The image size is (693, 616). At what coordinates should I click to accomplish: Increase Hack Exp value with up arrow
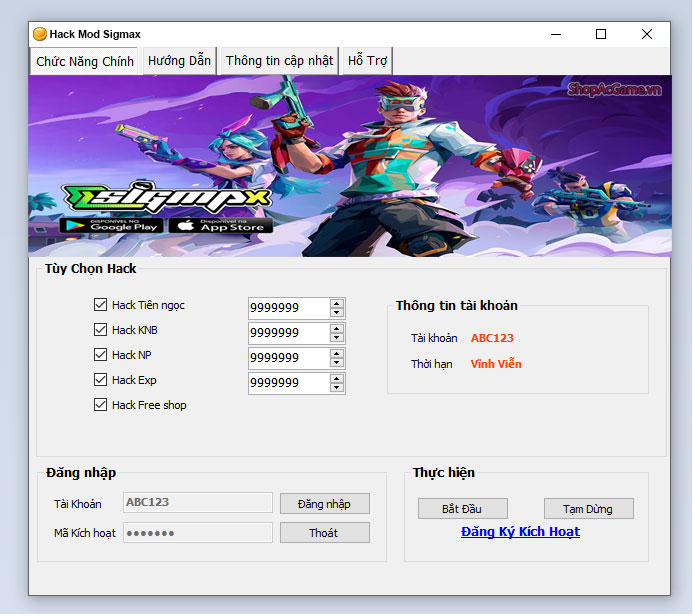click(337, 379)
